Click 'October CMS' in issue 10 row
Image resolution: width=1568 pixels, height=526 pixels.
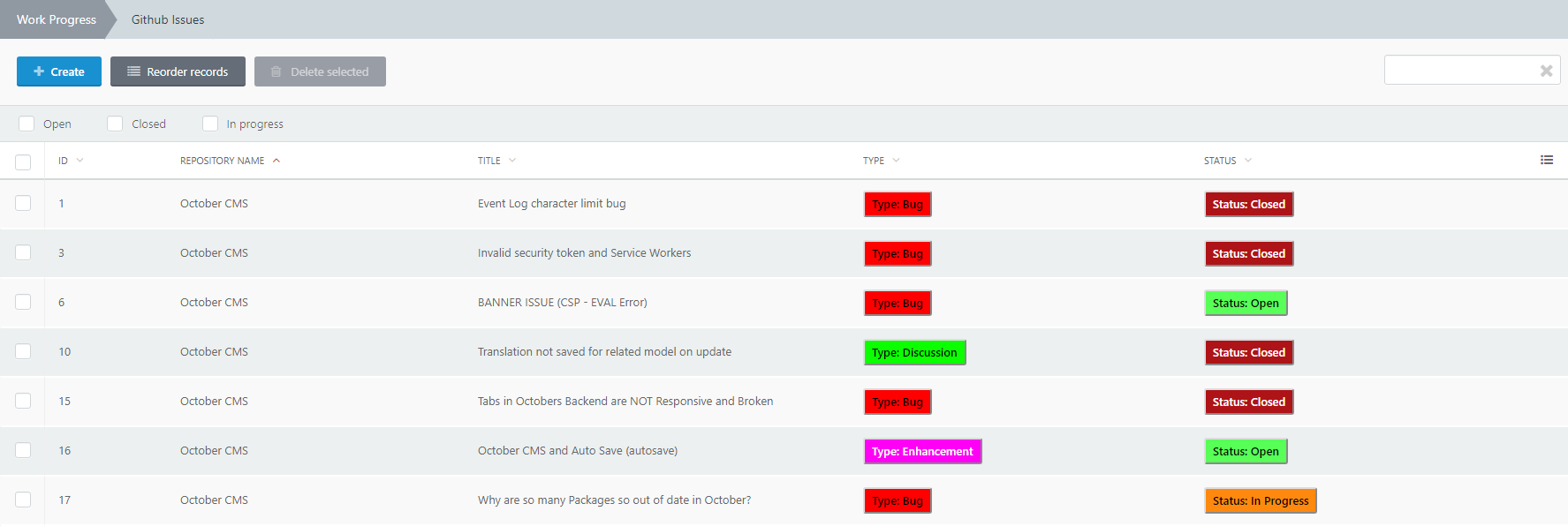[x=214, y=351]
